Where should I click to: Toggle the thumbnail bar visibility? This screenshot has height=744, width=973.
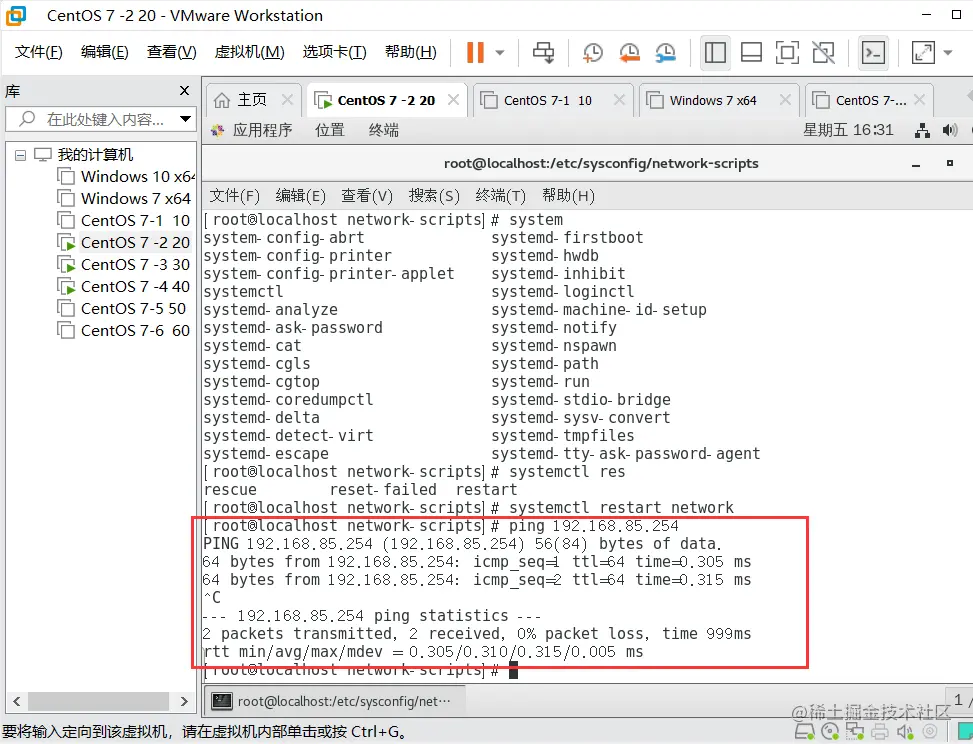click(x=751, y=52)
